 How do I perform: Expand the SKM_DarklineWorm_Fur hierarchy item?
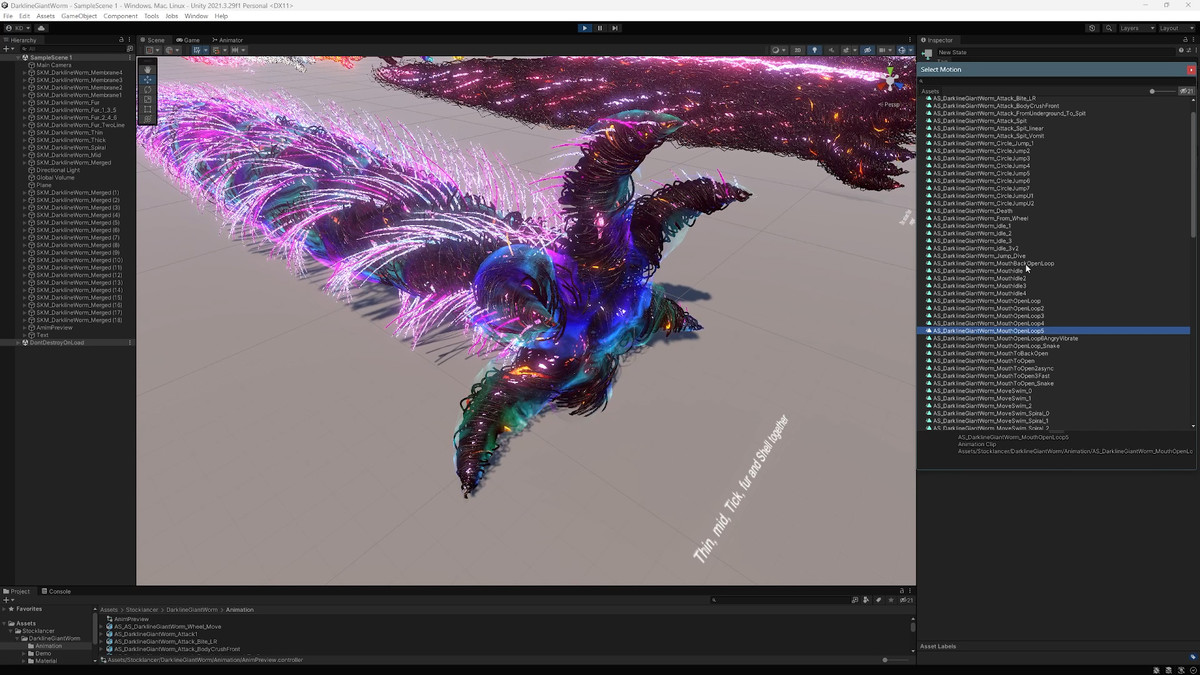24,102
